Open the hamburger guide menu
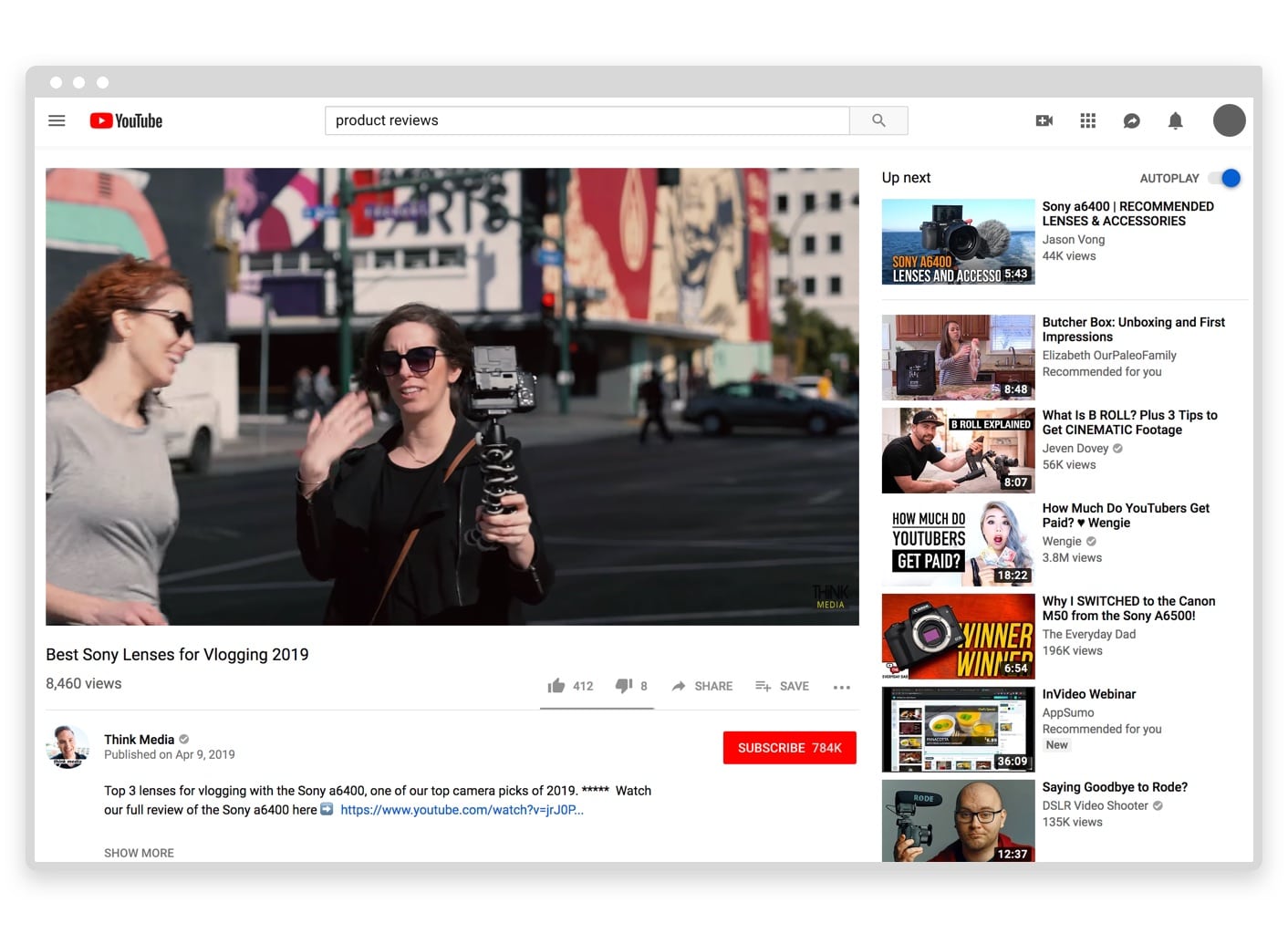Screen dimensions: 1288x944 coord(57,120)
